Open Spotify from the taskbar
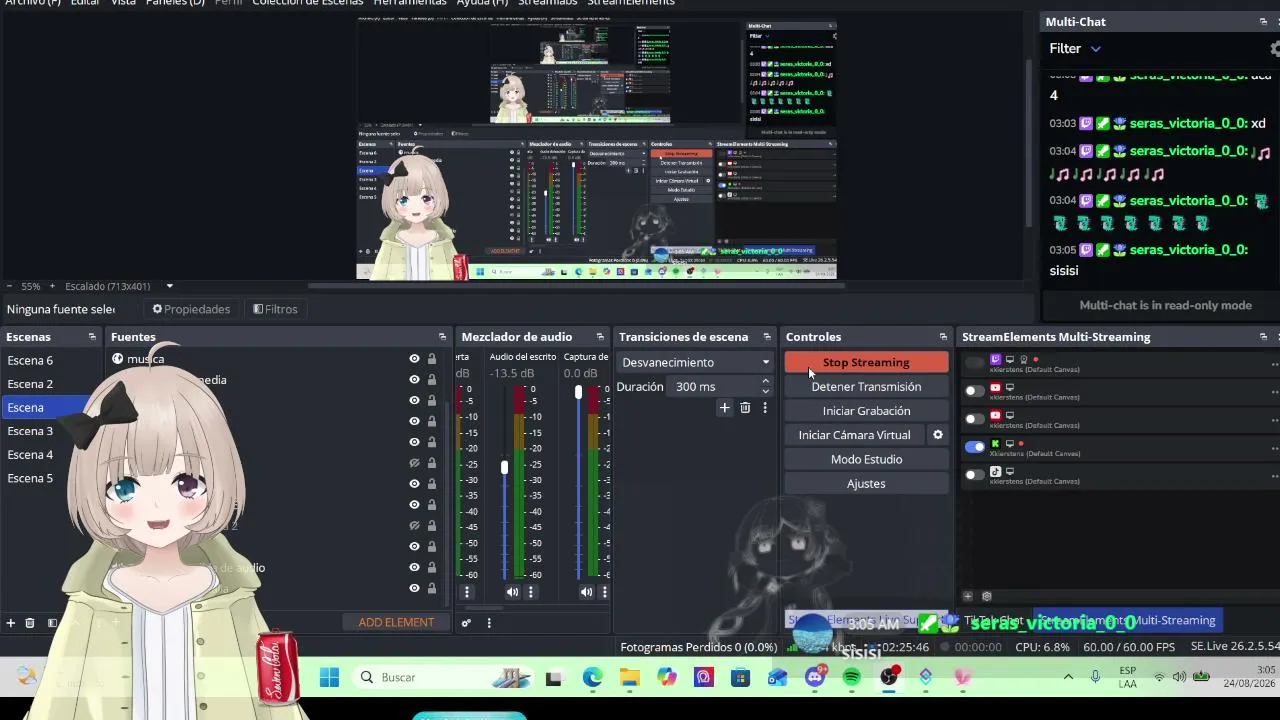The height and width of the screenshot is (720, 1280). point(851,677)
